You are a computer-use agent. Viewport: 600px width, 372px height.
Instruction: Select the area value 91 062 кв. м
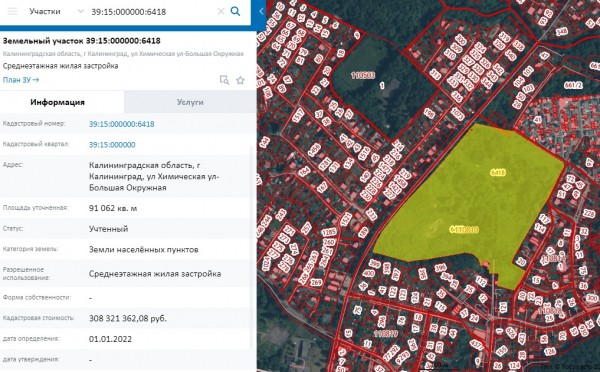[113, 208]
